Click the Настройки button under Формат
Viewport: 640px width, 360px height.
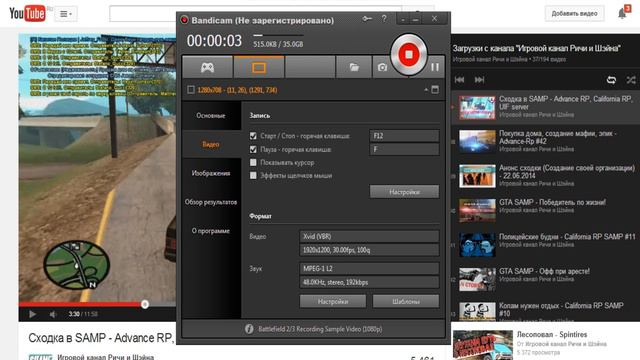tap(333, 301)
